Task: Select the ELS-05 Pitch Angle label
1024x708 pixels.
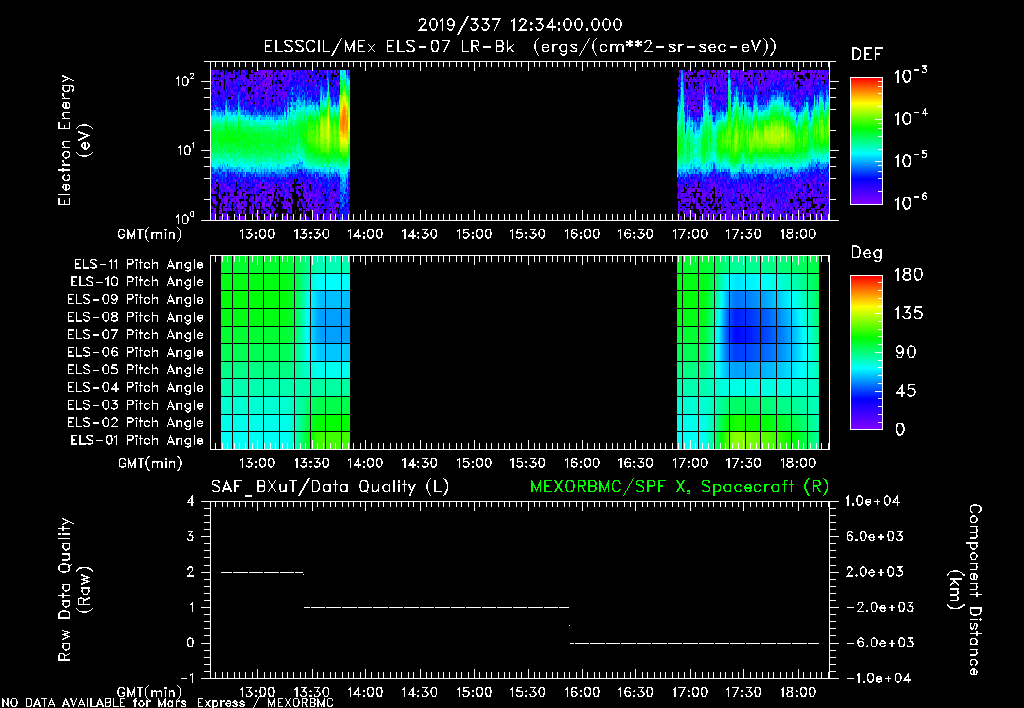Action: coord(136,370)
